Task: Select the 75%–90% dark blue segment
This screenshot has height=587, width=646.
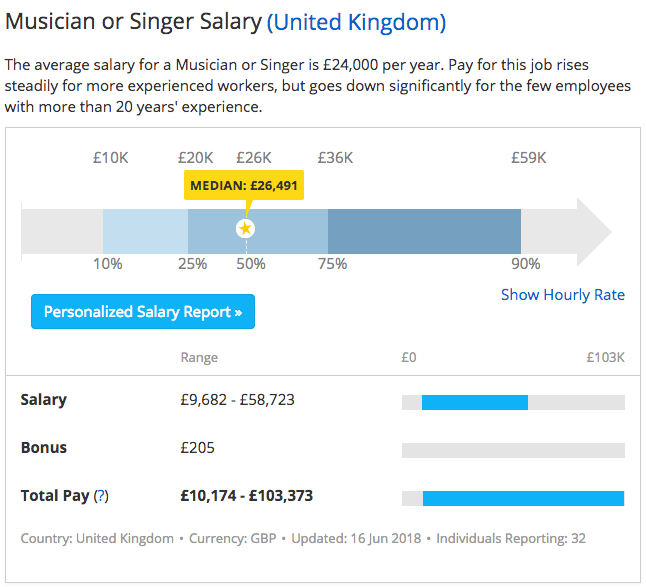Action: (424, 231)
